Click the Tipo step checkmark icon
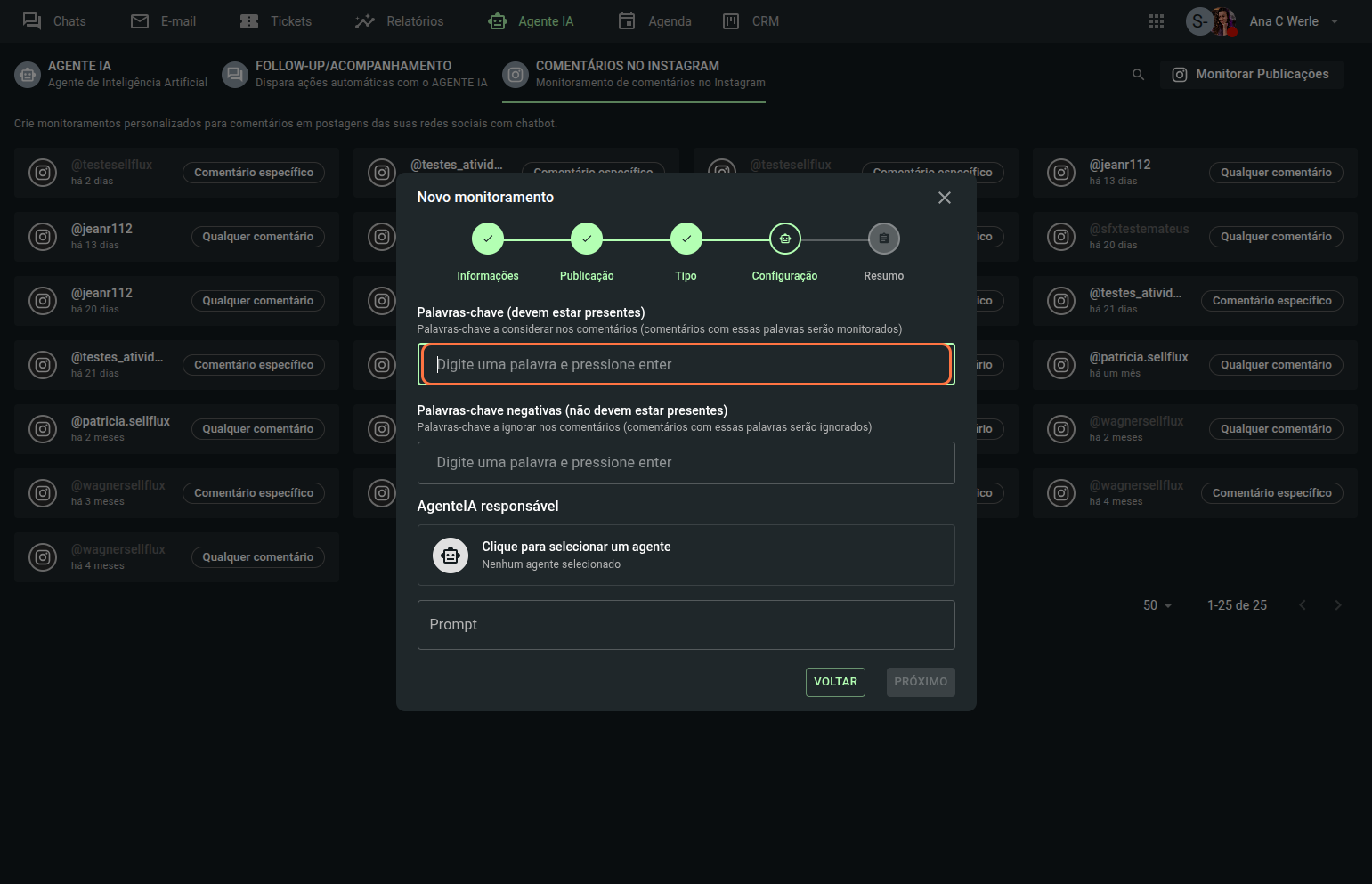The width and height of the screenshot is (1372, 884). (x=686, y=239)
